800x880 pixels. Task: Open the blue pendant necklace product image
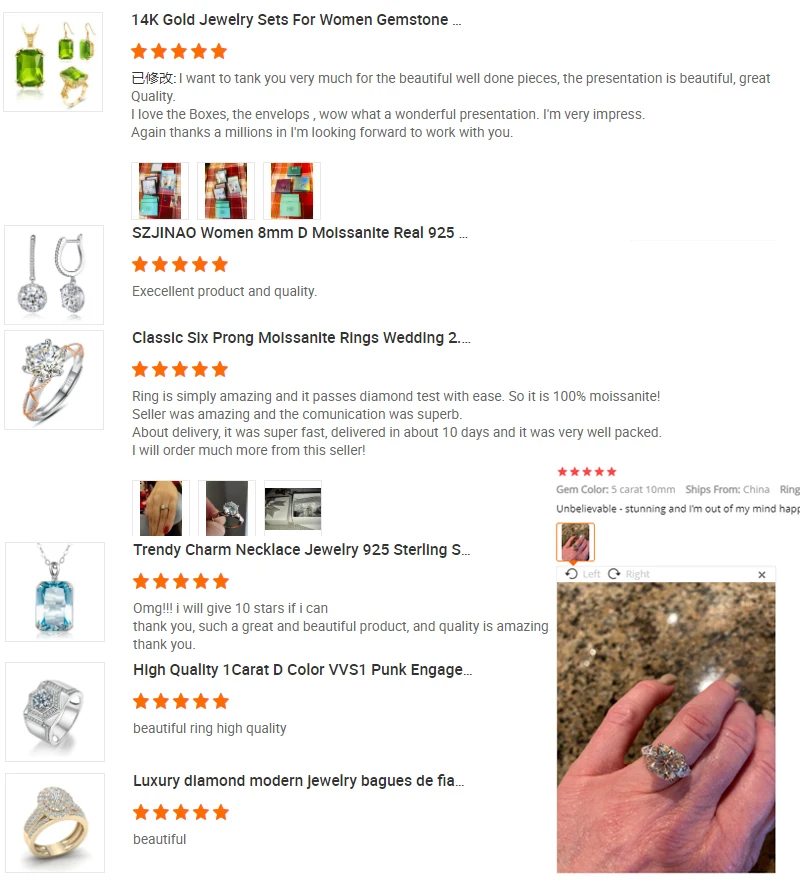click(55, 592)
